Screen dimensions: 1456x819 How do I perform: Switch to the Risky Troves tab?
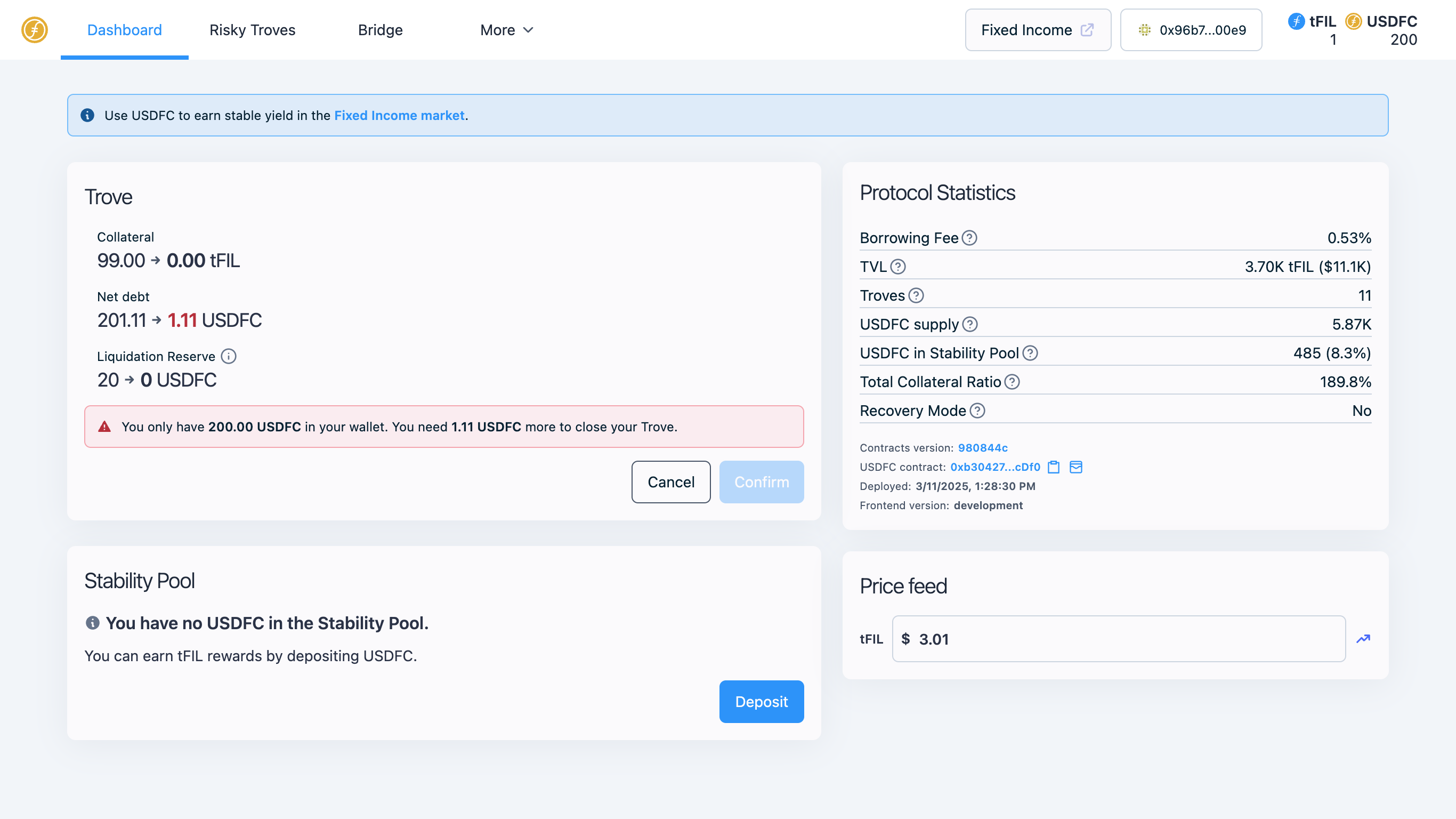[x=252, y=30]
